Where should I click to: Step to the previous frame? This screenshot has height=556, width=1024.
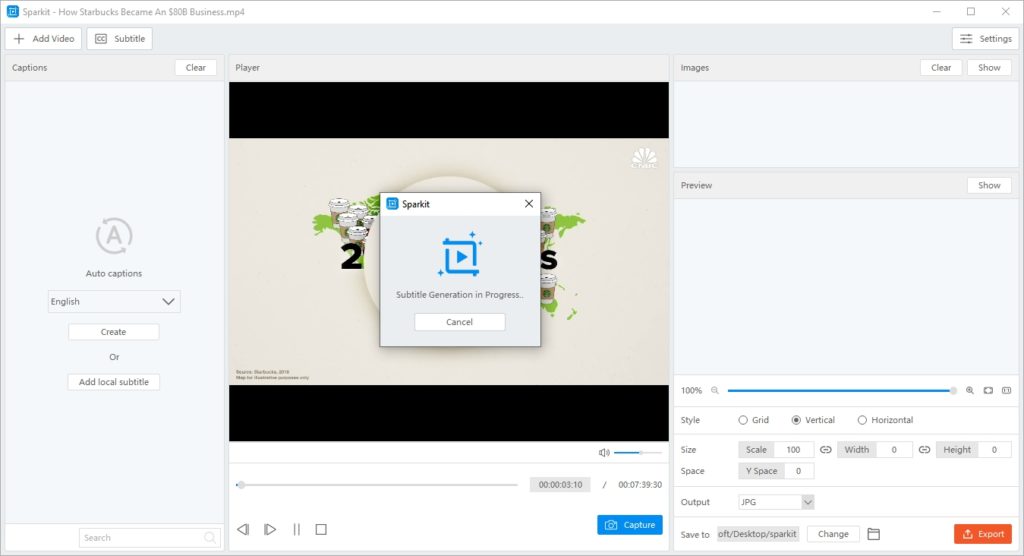[x=243, y=529]
